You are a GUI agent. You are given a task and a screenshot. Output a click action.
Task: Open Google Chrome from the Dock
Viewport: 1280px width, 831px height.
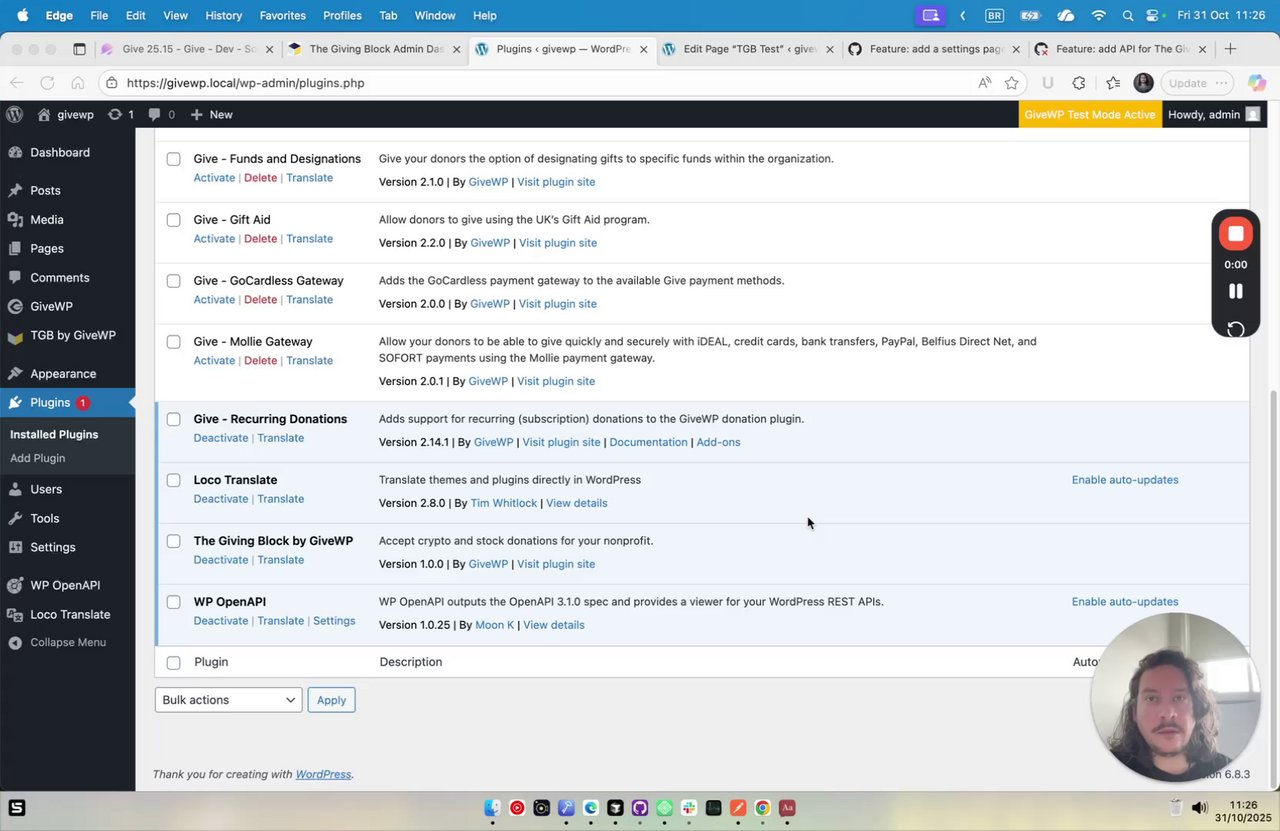coord(762,808)
